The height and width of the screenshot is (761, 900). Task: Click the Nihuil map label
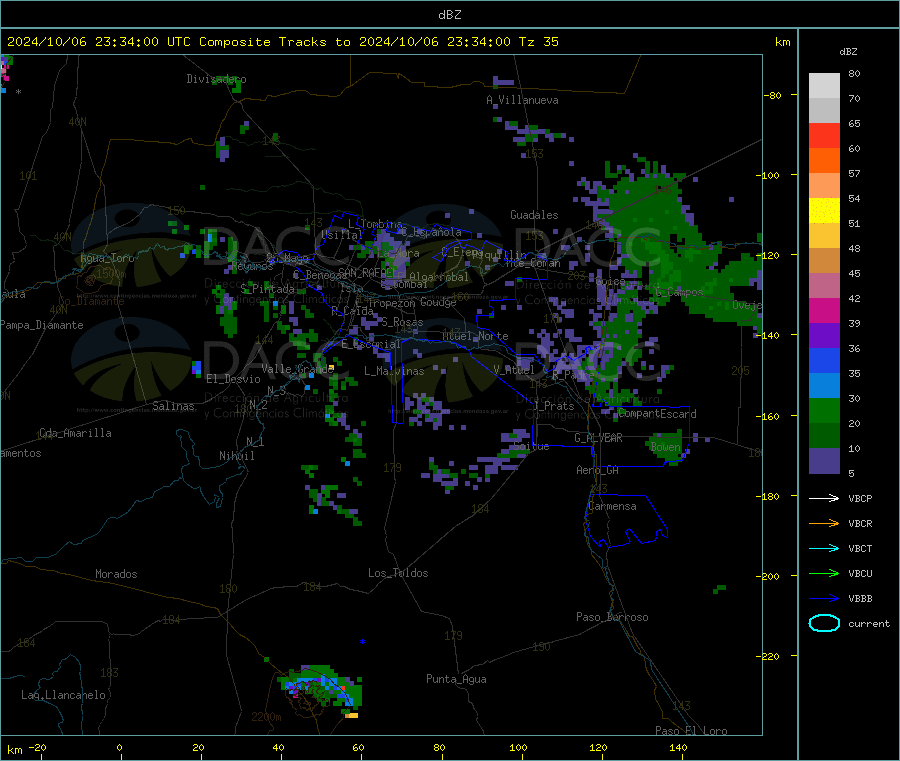[x=236, y=456]
